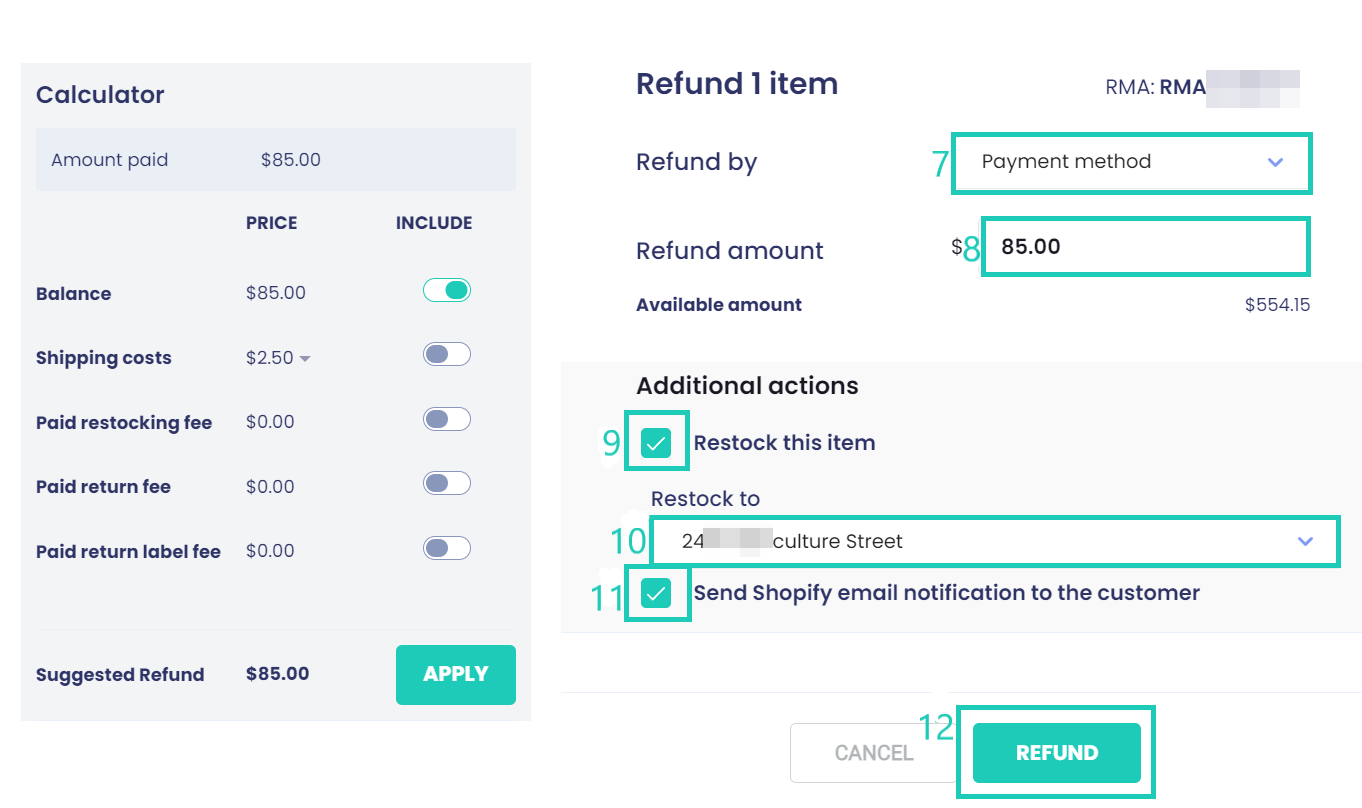Image resolution: width=1362 pixels, height=808 pixels.
Task: Click the Restock to dropdown chevron icon
Action: (x=1305, y=541)
